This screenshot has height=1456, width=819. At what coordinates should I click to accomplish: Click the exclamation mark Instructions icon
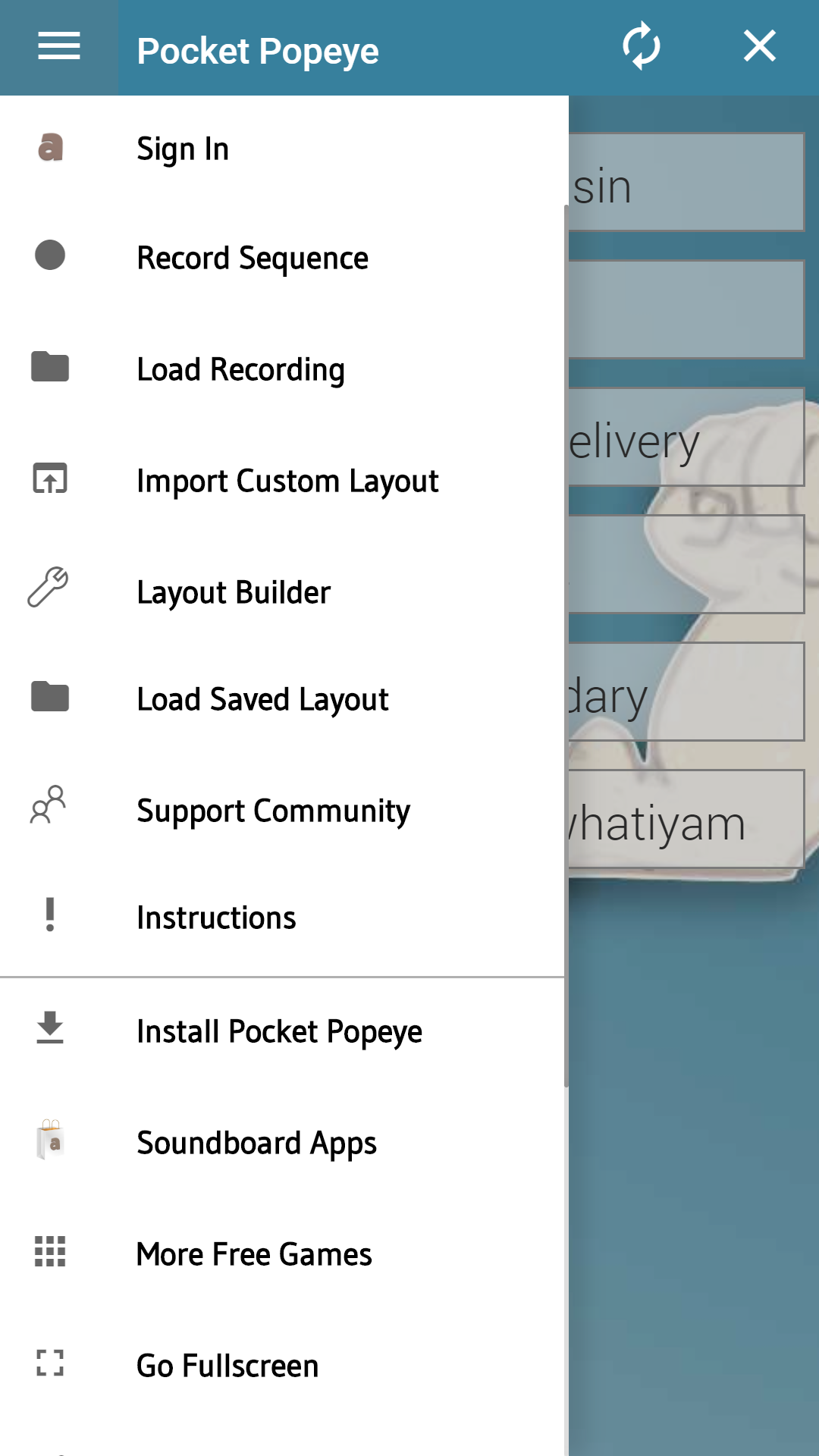point(50,915)
